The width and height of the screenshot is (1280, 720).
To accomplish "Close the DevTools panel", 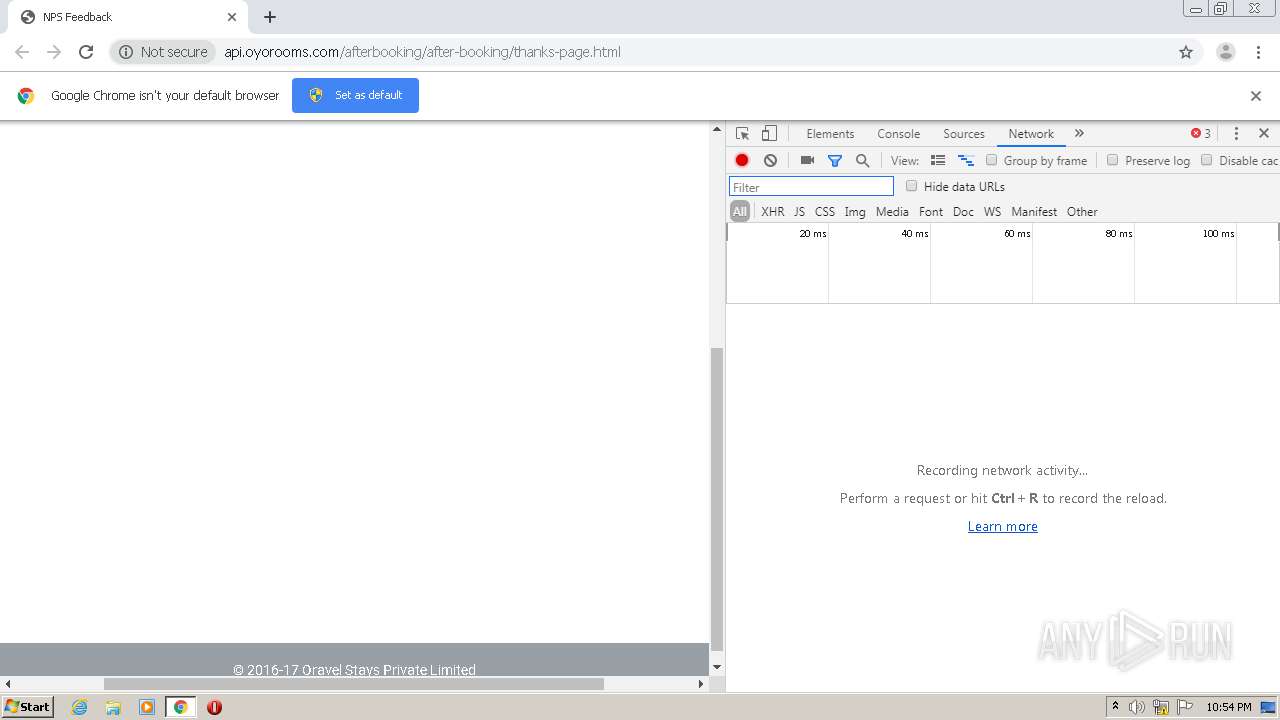I will tap(1264, 133).
